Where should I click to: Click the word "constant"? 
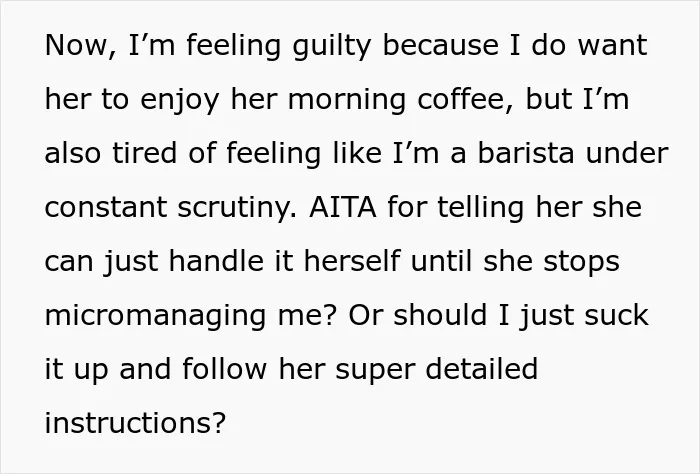(106, 208)
